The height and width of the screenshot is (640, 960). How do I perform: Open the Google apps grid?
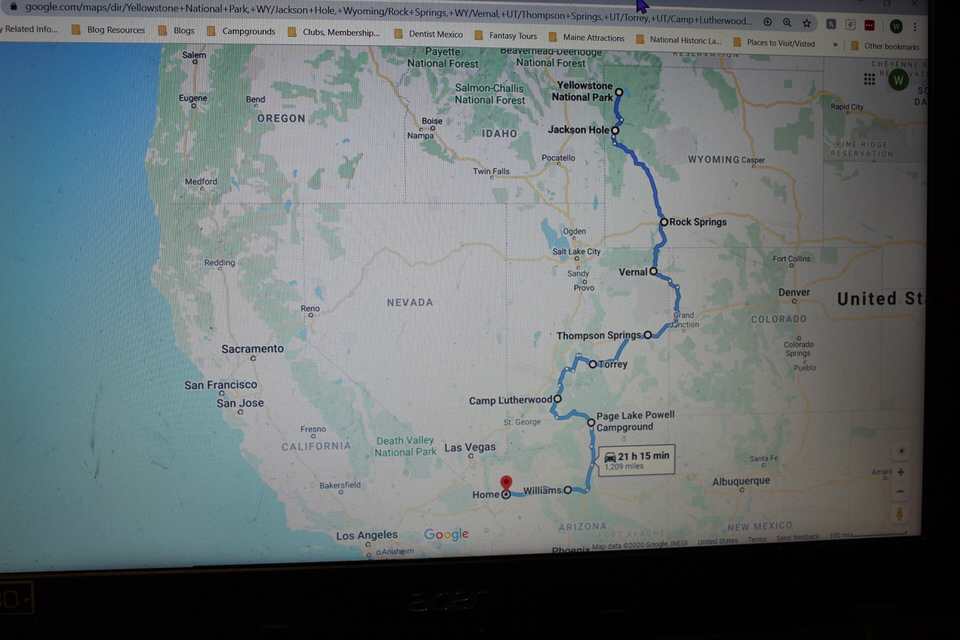coord(870,79)
